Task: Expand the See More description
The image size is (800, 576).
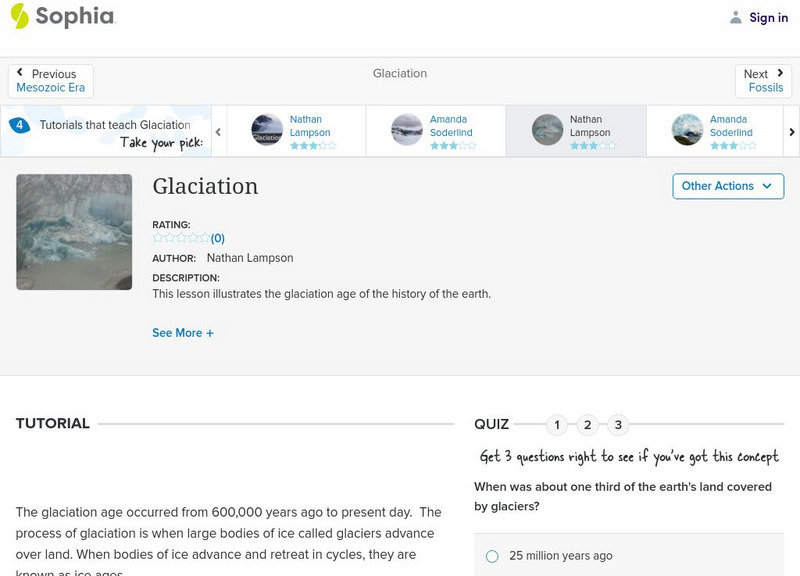Action: pos(183,332)
